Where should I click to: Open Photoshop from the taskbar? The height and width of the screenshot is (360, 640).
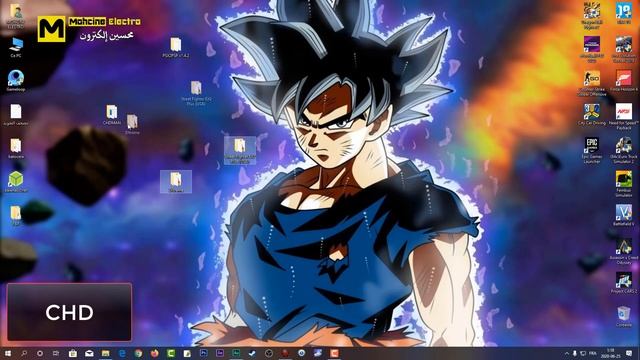[x=204, y=353]
